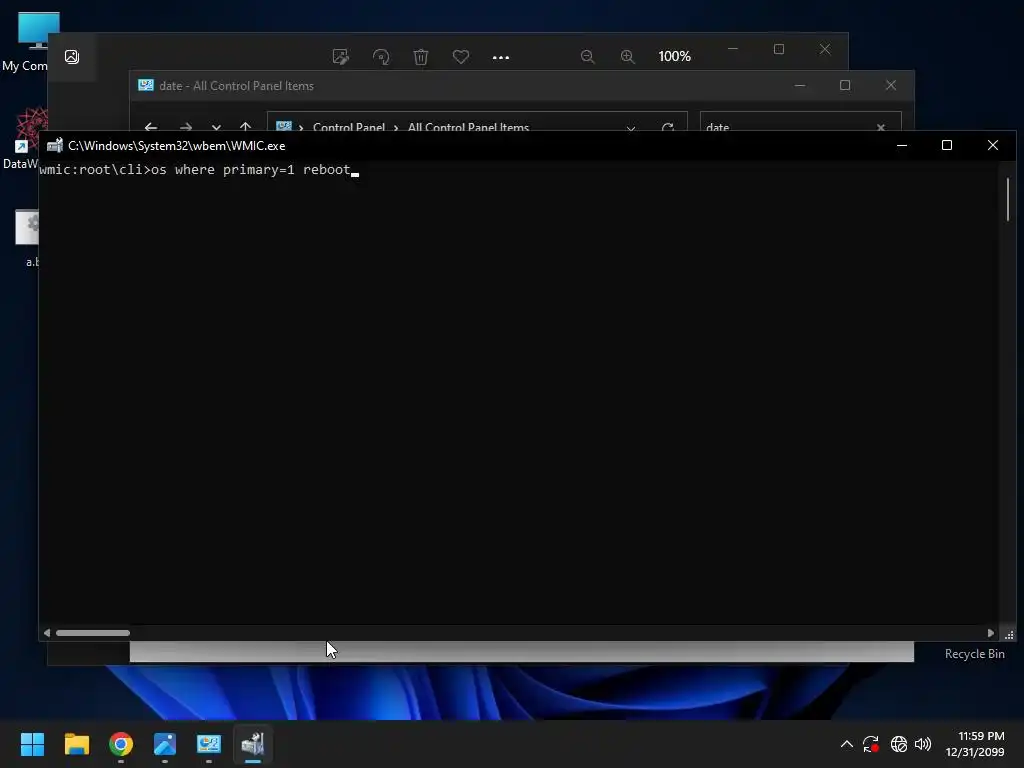
Task: Maximize the WMIC window
Action: (947, 145)
